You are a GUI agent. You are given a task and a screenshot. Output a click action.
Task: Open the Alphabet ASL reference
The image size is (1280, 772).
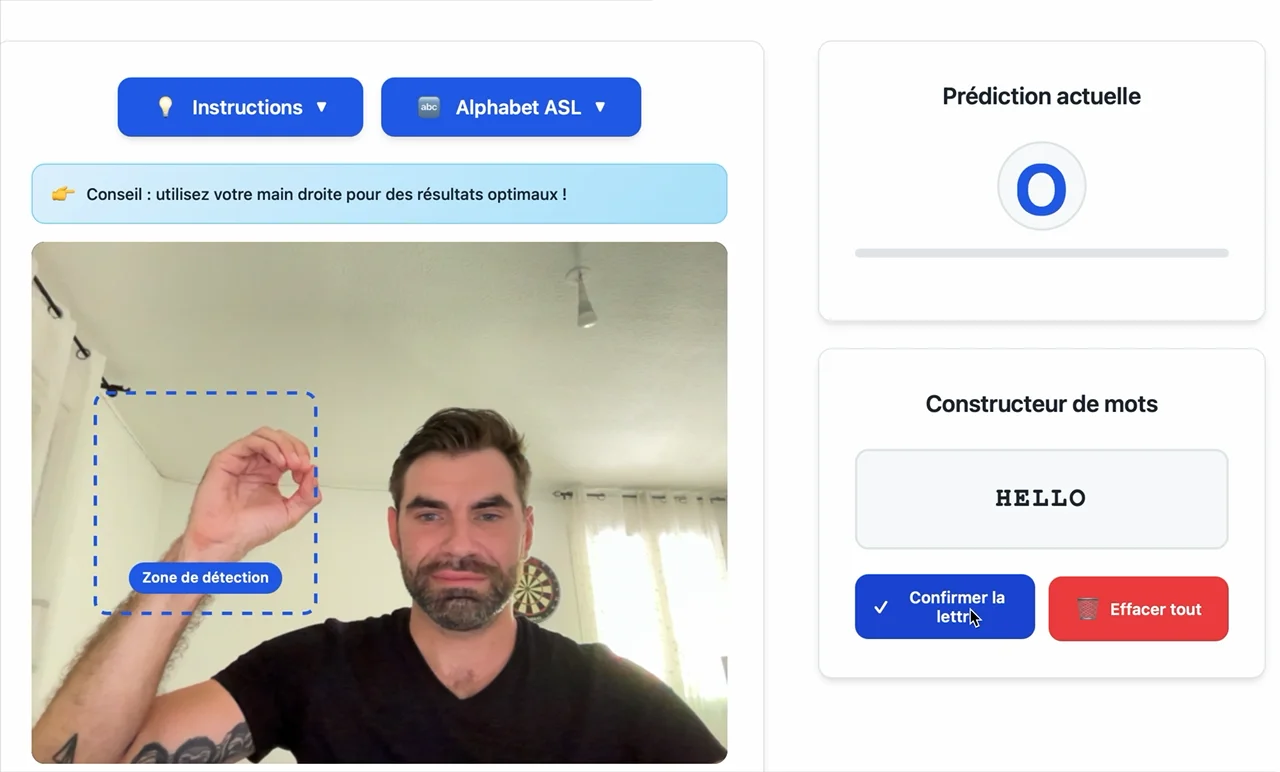click(511, 107)
